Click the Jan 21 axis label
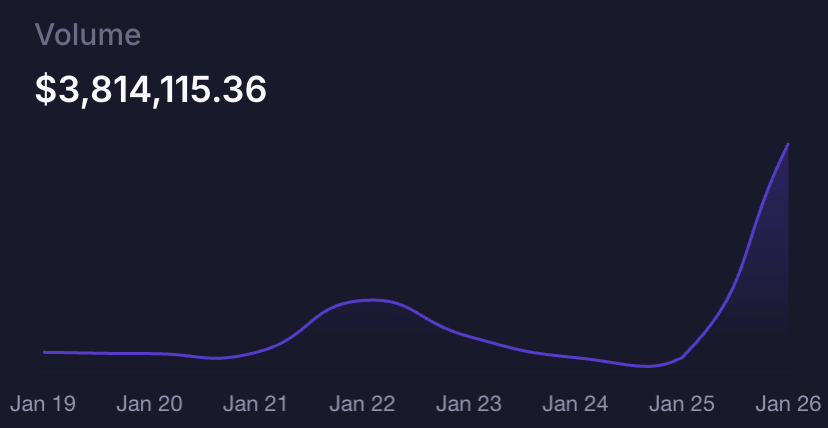 [x=255, y=404]
